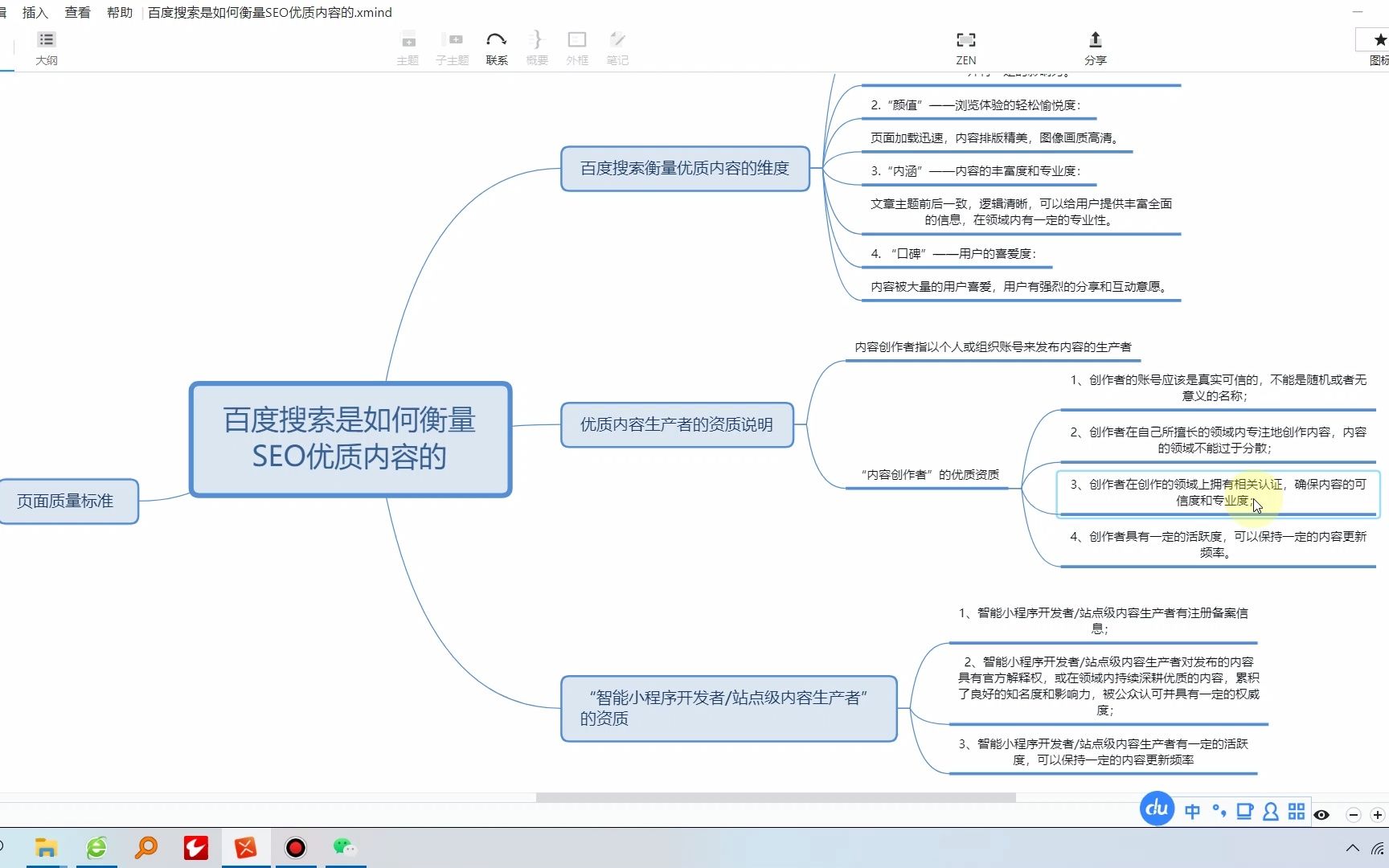Open the green e browser from the taskbar
Screen dimensions: 1389x868
click(x=96, y=848)
